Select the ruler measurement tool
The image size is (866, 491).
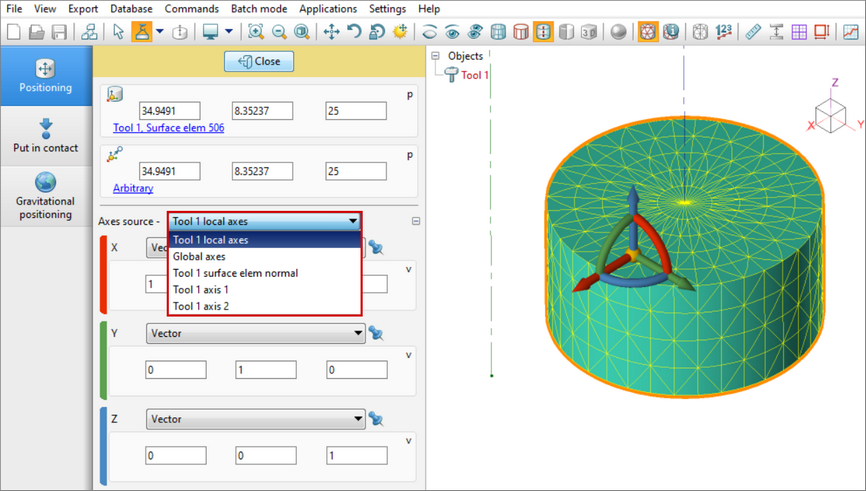(x=753, y=32)
